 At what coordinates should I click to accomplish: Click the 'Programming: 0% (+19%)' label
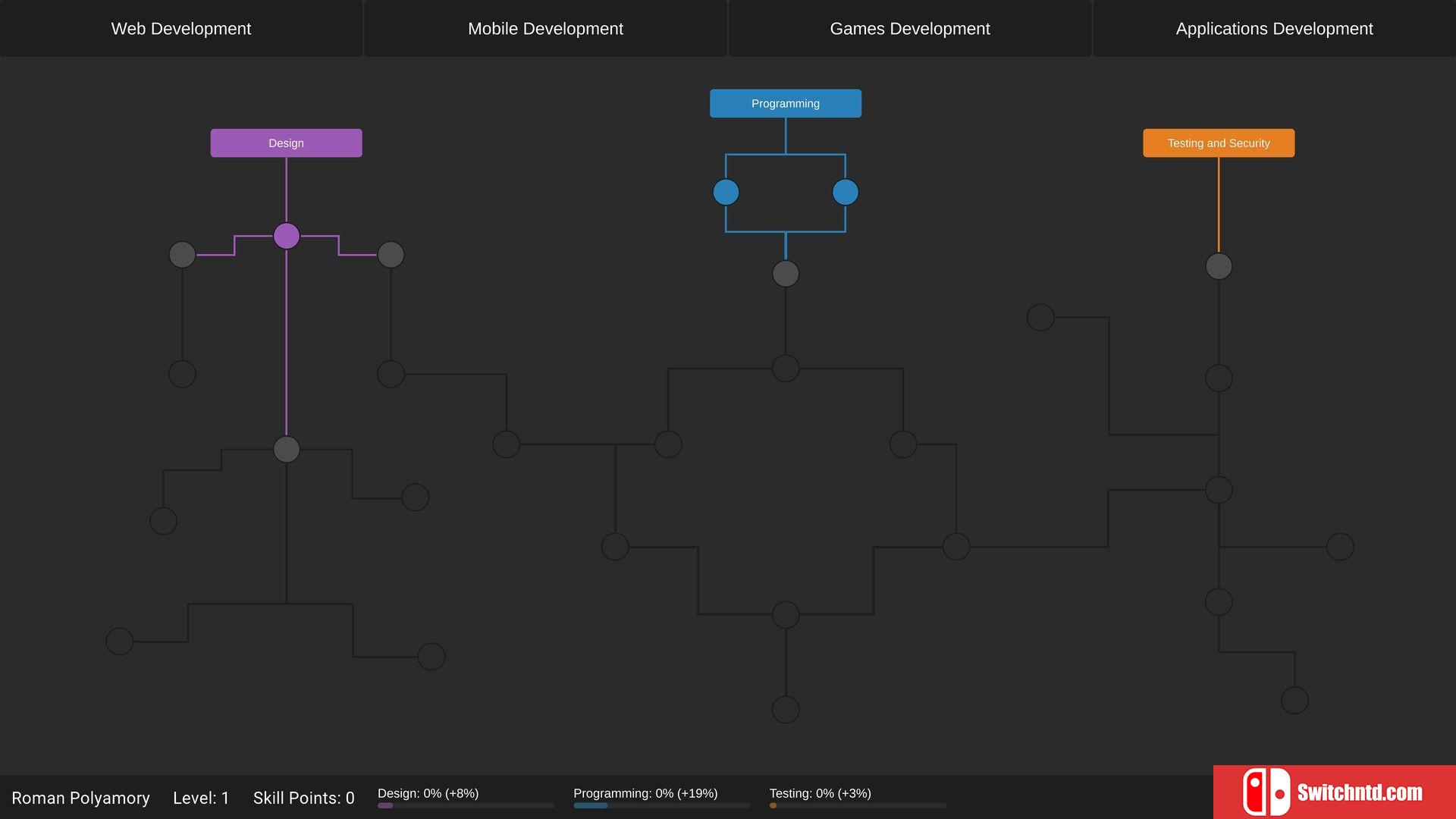[645, 793]
